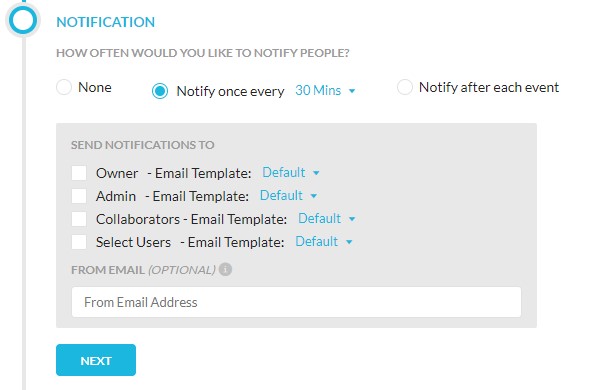Click the NOTIFICATION section heading
This screenshot has height=390, width=592.
[x=105, y=22]
